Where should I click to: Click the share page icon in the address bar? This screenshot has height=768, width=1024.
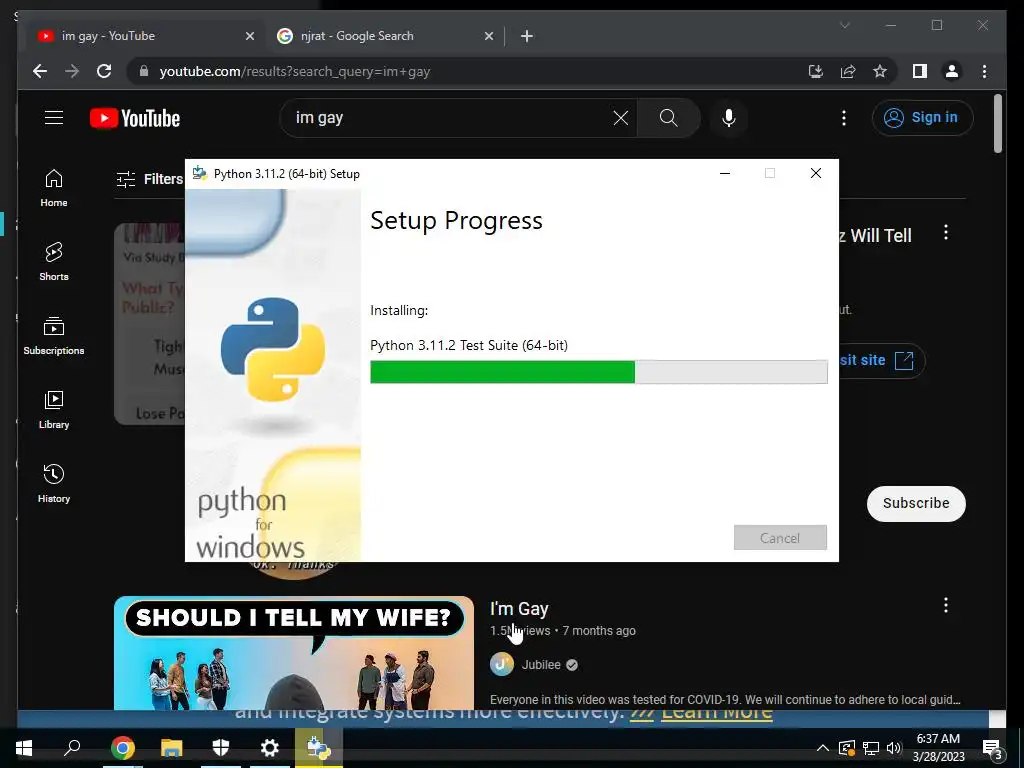click(848, 71)
